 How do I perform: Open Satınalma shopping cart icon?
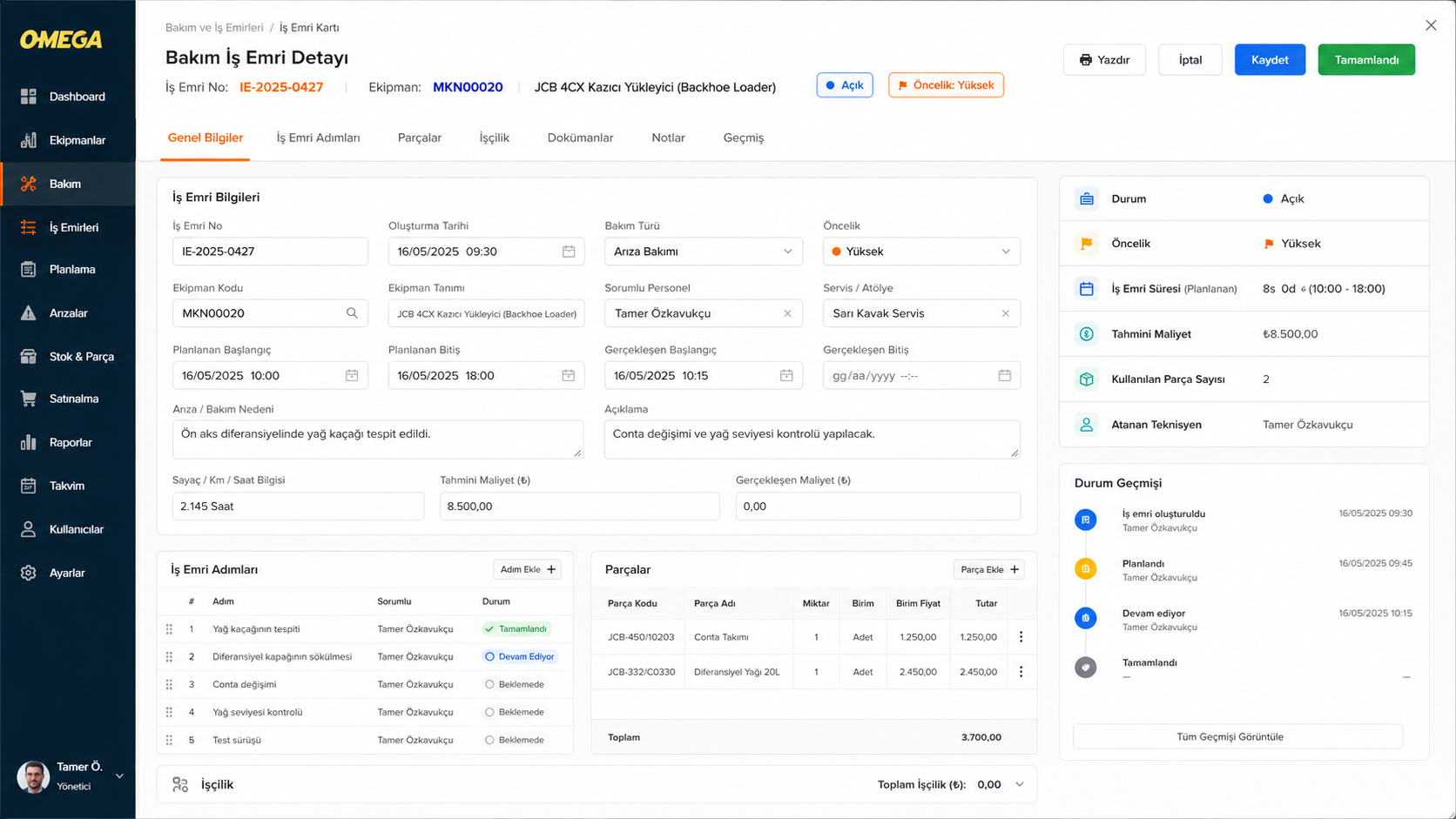click(29, 399)
